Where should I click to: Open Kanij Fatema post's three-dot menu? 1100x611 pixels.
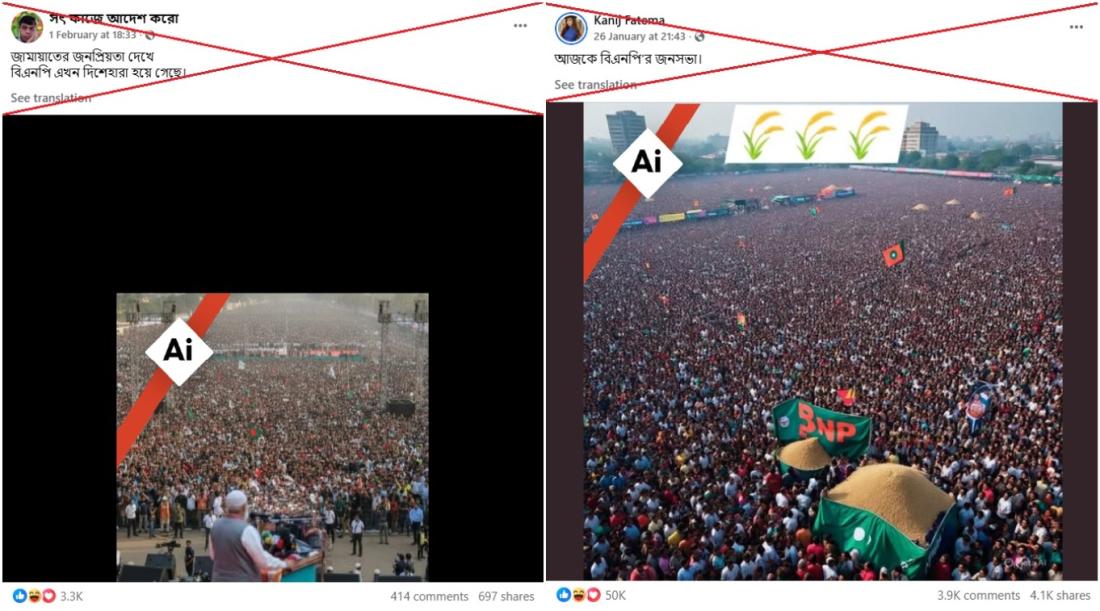(1076, 27)
